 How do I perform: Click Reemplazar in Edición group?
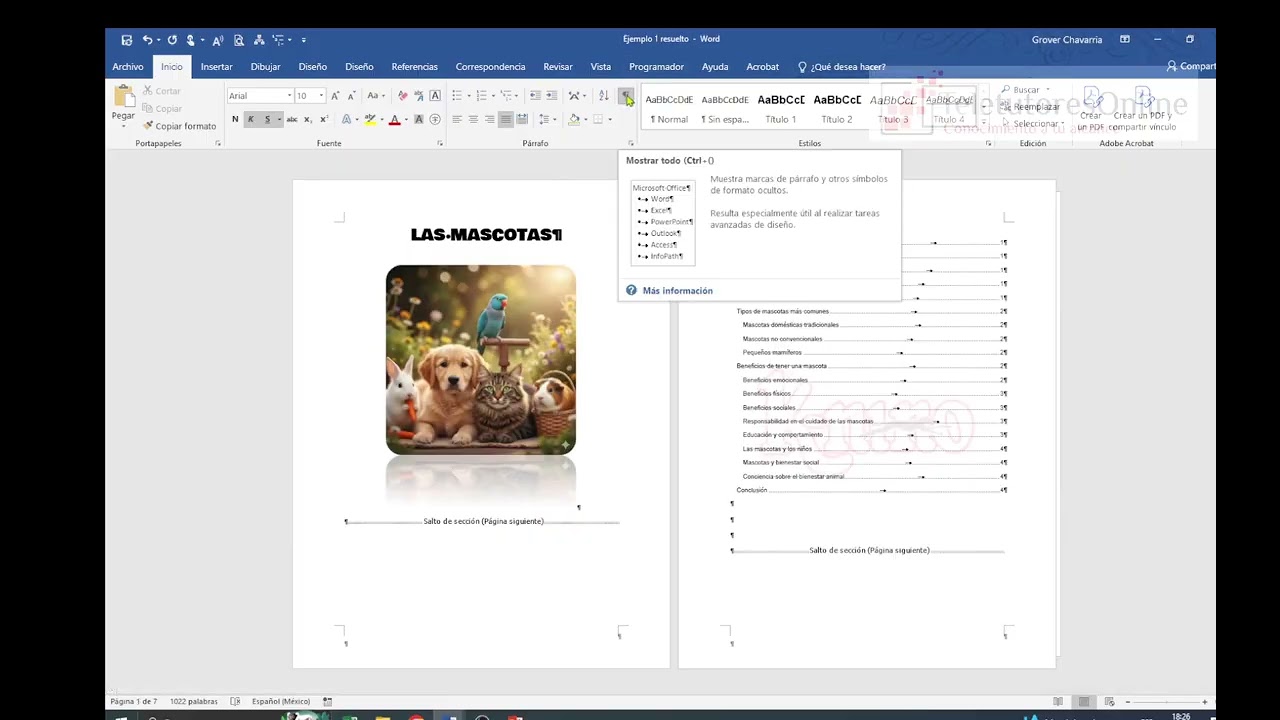pos(1031,107)
